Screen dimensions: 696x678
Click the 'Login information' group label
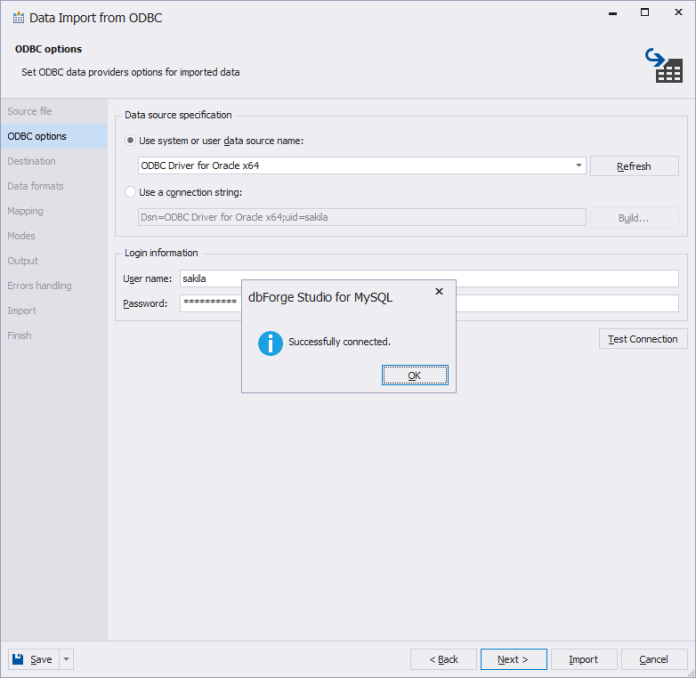coord(161,253)
